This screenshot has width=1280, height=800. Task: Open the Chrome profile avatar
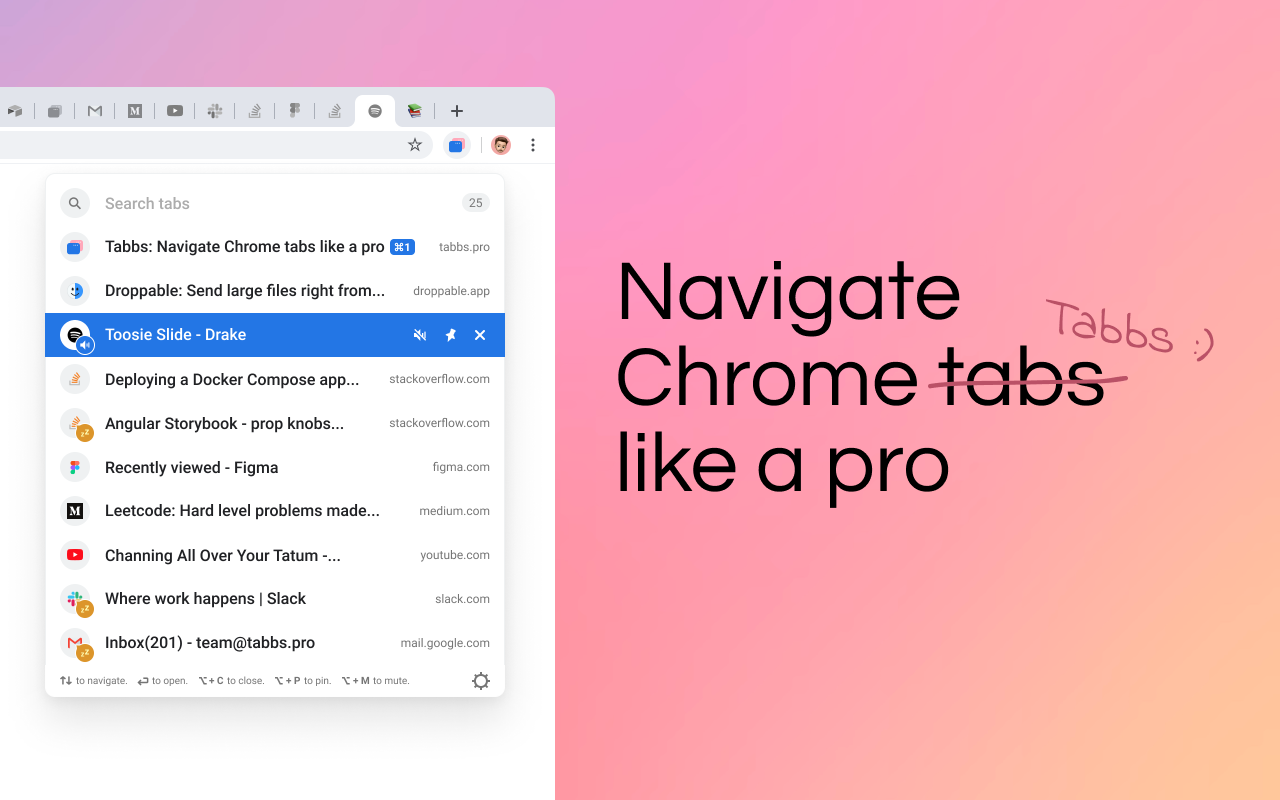(x=501, y=145)
